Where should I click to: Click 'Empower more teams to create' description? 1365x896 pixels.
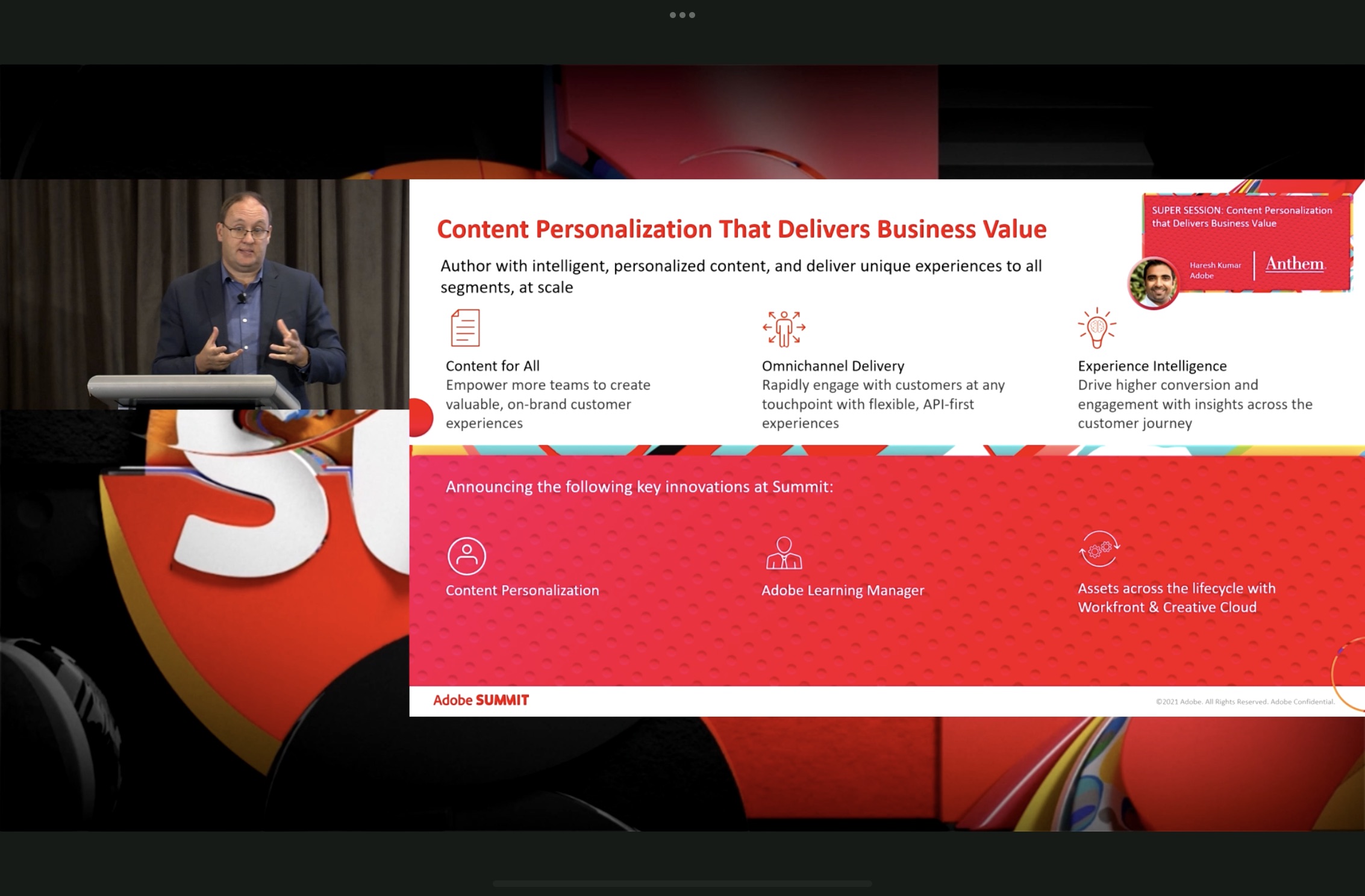[x=548, y=403]
